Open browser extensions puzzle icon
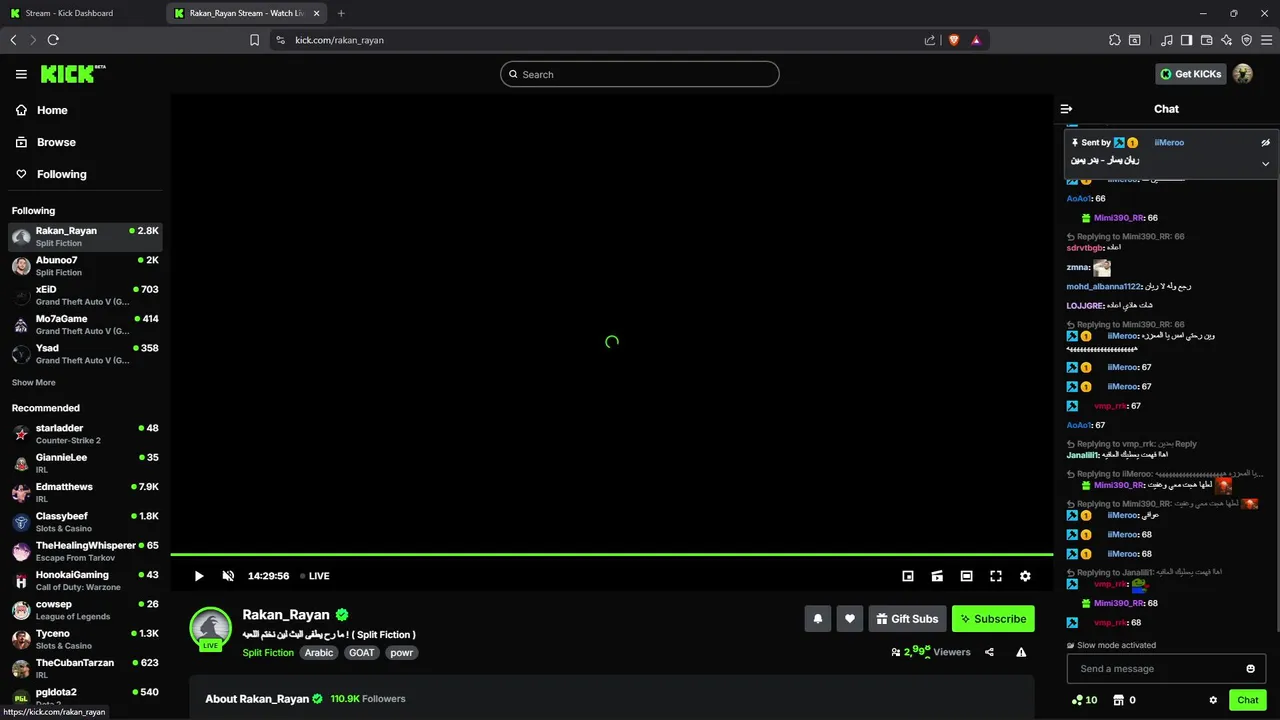The width and height of the screenshot is (1280, 720). coord(1114,40)
